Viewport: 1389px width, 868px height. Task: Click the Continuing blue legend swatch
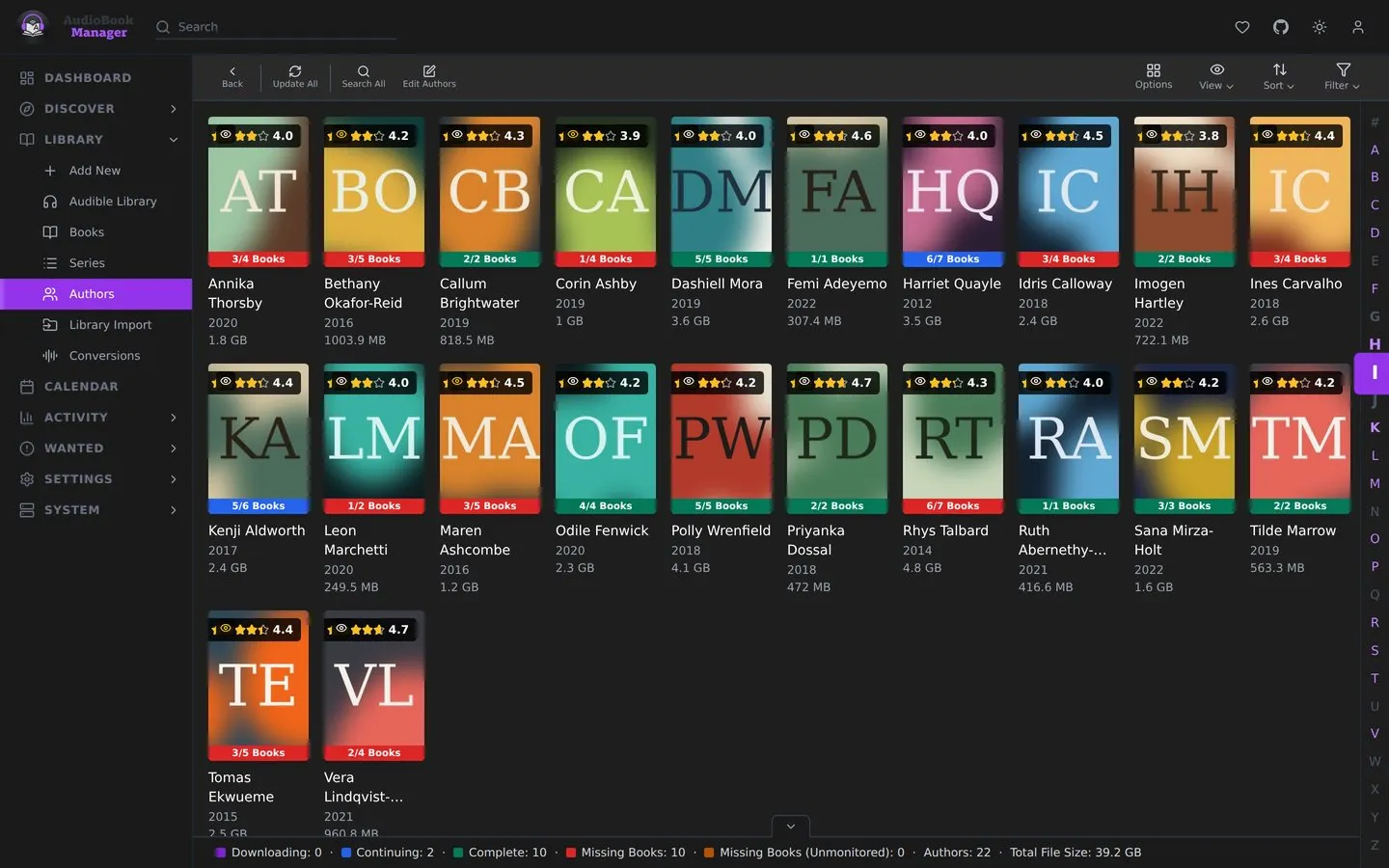[346, 853]
